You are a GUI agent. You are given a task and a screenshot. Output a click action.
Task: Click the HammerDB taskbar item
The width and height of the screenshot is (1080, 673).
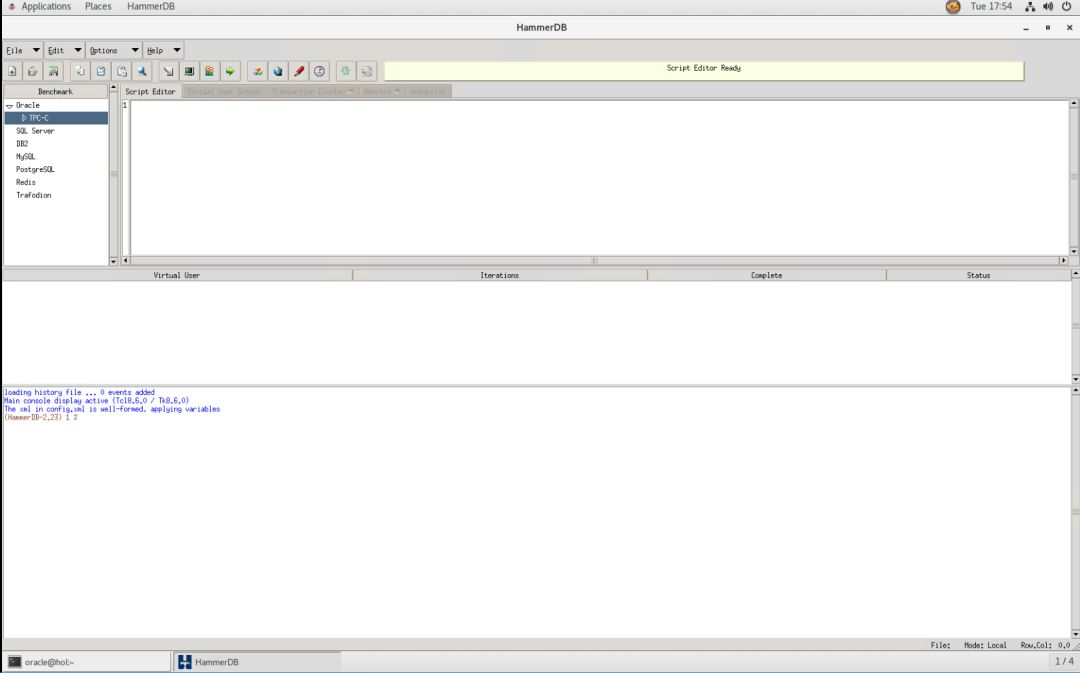coord(257,662)
